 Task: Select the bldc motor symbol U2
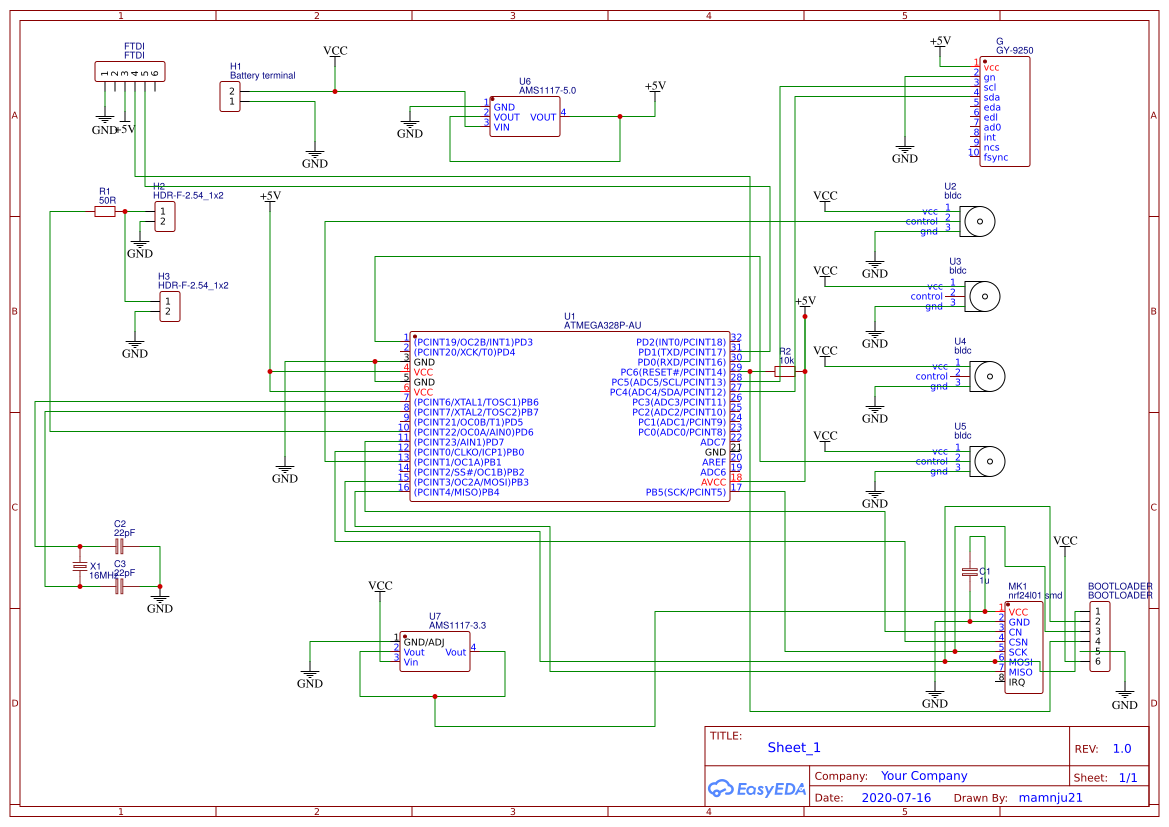978,222
